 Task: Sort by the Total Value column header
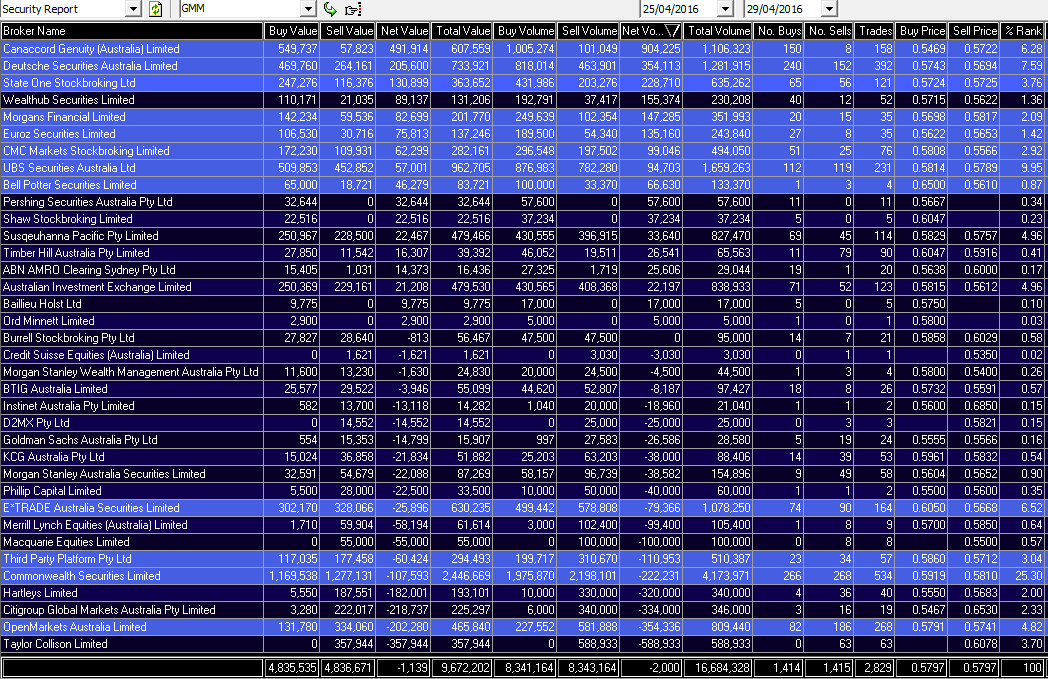[x=463, y=31]
